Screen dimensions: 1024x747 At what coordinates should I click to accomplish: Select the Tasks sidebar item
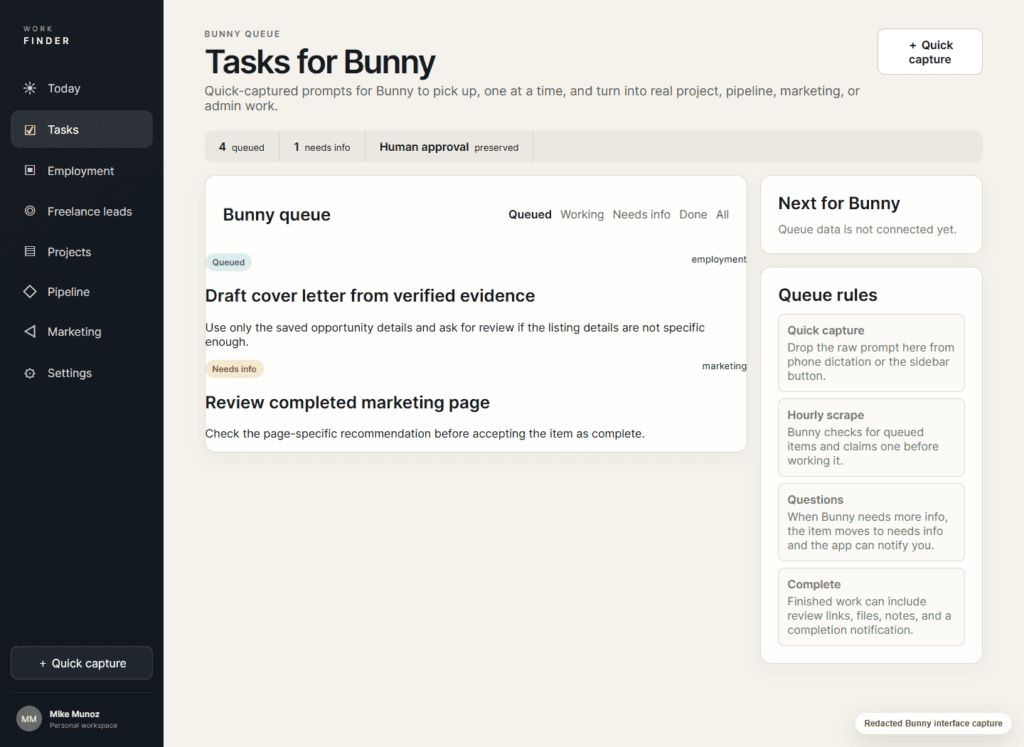[82, 129]
